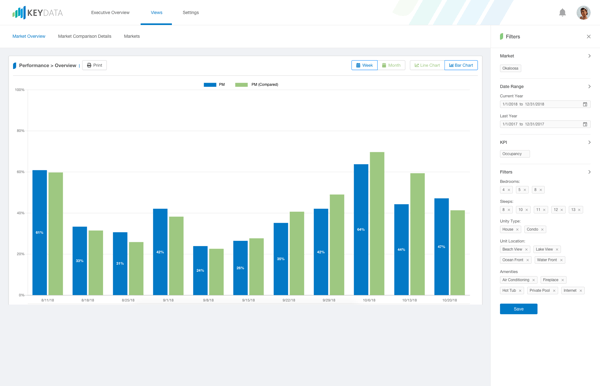This screenshot has width=600, height=386.
Task: Print the performance overview
Action: point(95,65)
